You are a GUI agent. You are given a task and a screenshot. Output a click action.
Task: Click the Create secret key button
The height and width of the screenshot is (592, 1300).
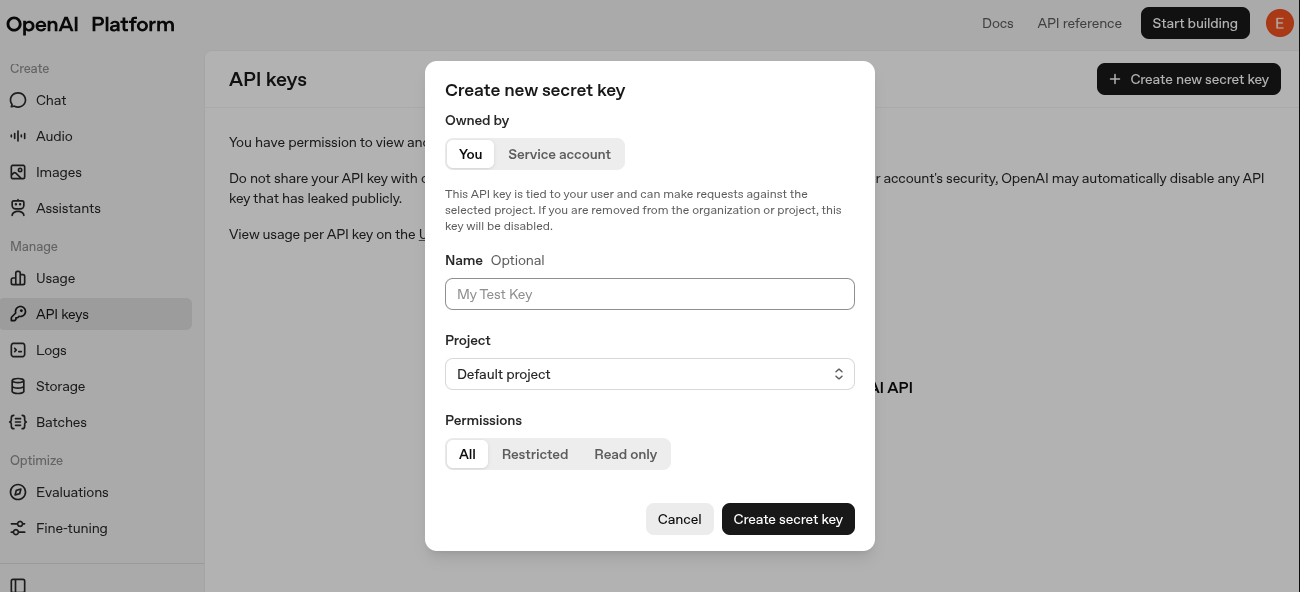[788, 519]
